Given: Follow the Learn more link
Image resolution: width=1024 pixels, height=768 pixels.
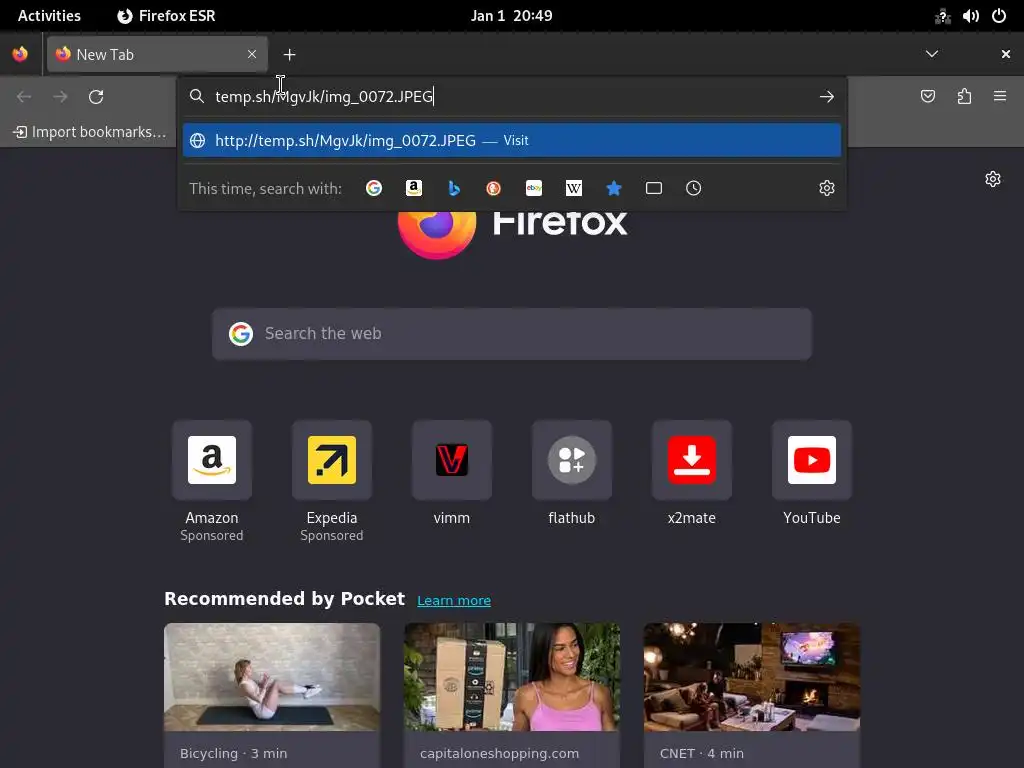Looking at the screenshot, I should tap(454, 600).
